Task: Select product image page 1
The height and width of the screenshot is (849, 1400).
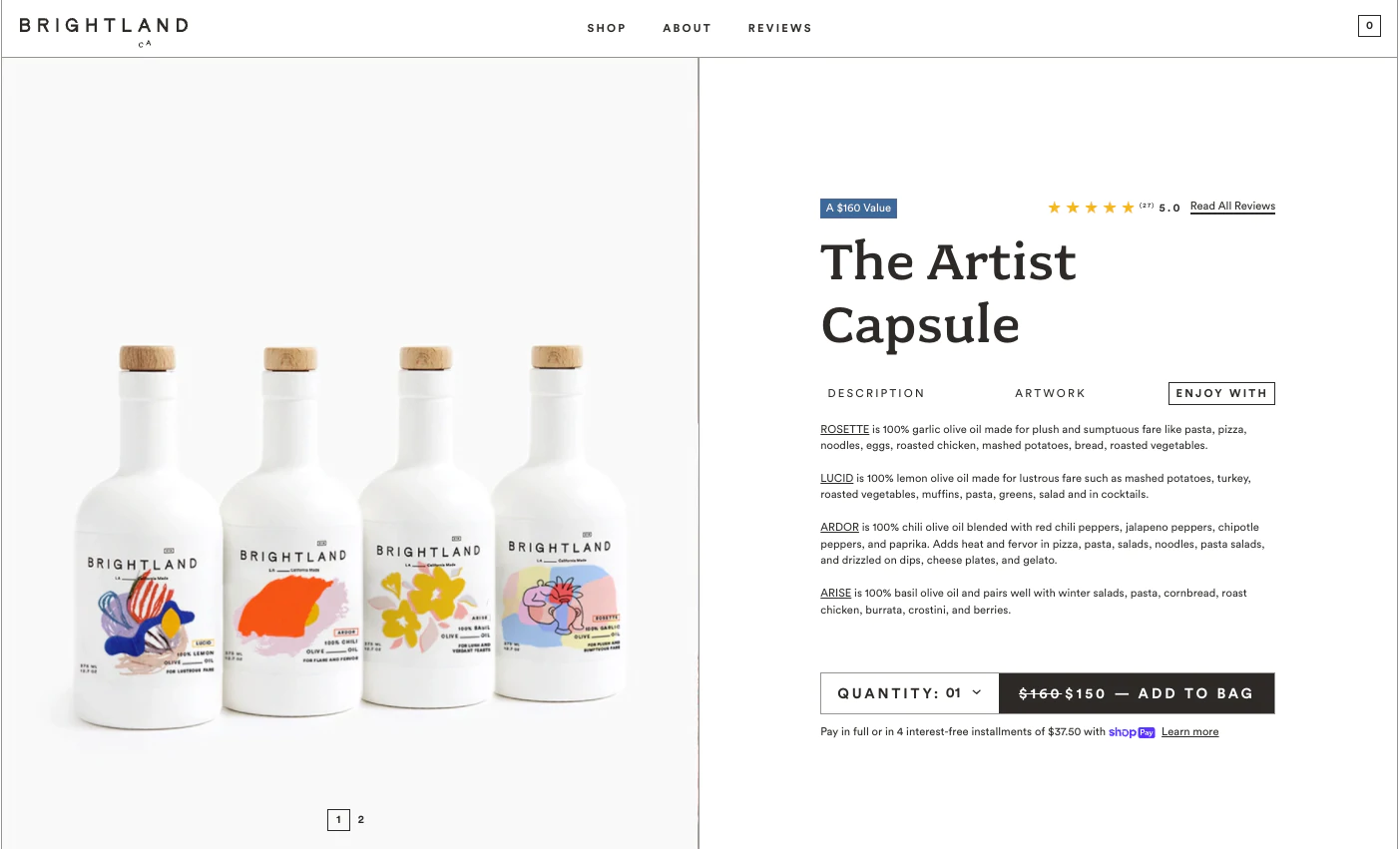Action: click(x=338, y=820)
